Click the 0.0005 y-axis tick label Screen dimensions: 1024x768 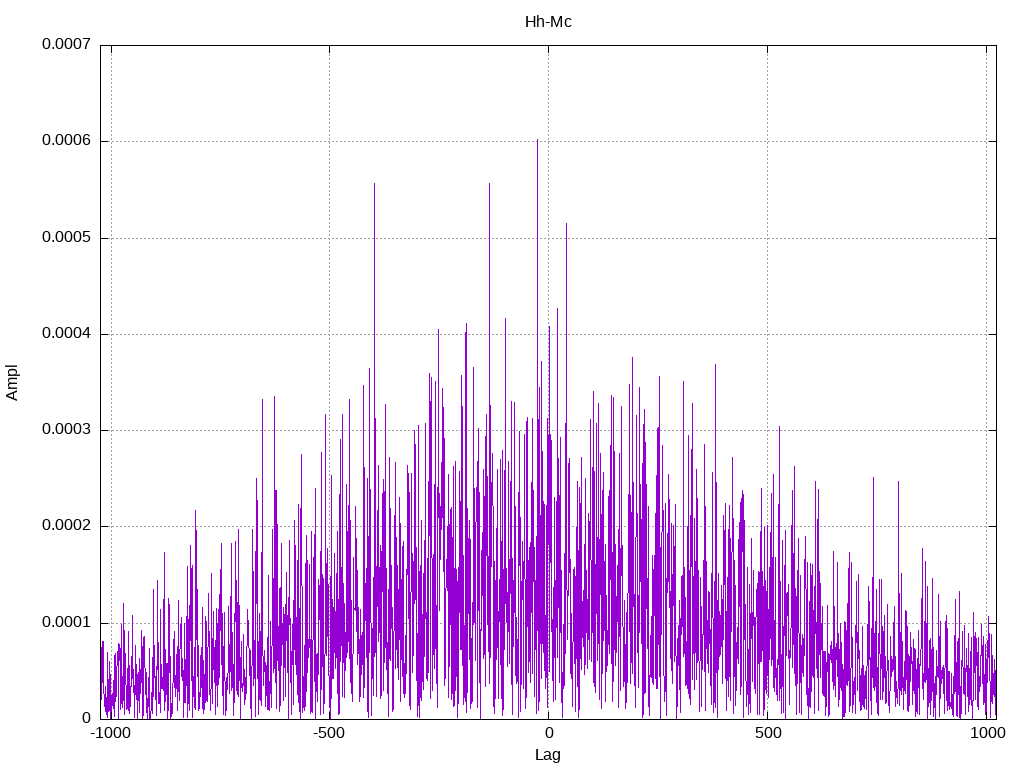coord(66,237)
